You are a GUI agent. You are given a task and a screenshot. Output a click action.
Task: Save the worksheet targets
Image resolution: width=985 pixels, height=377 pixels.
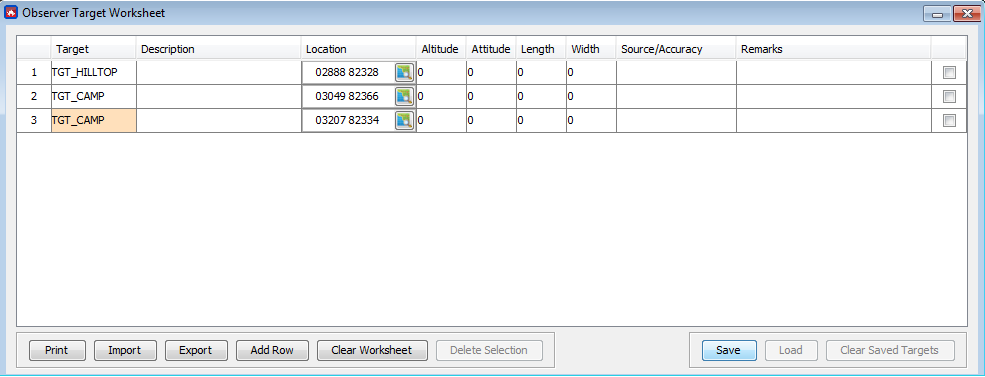[729, 350]
